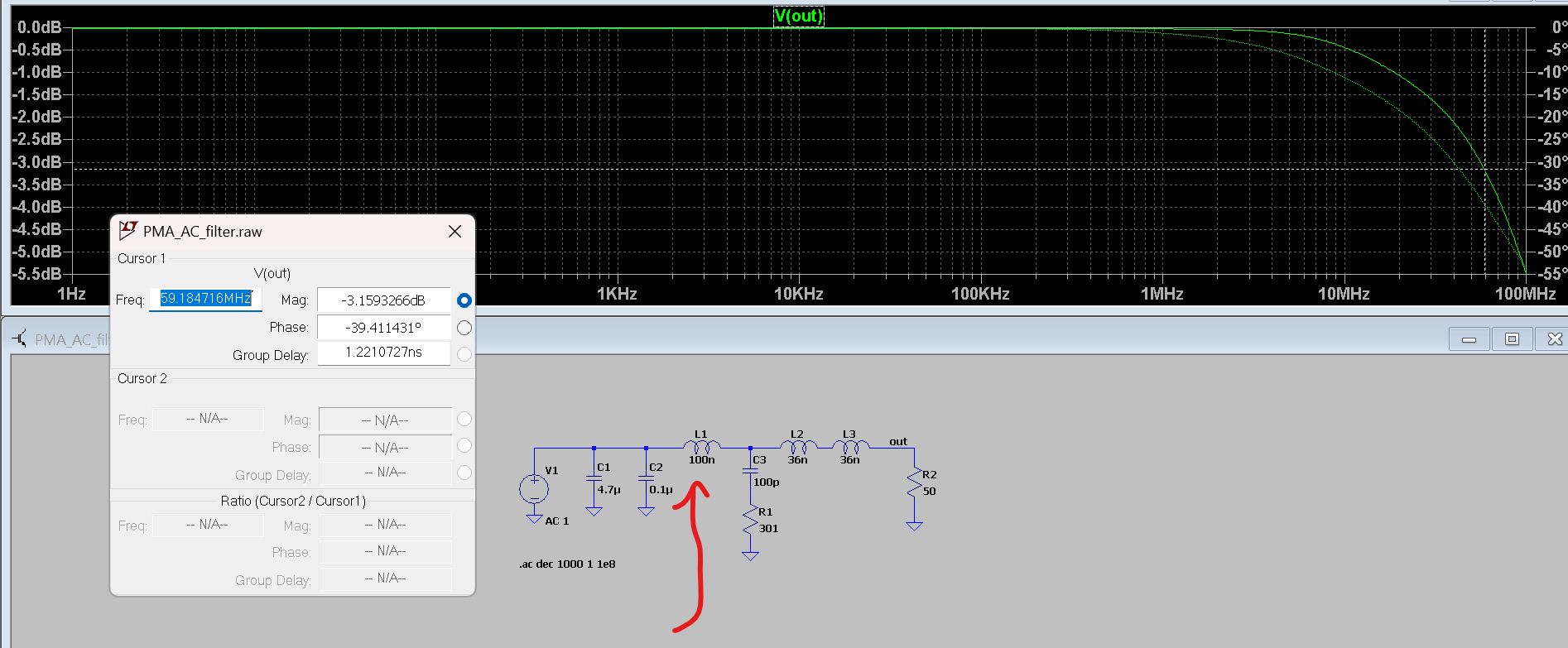Select the Cursor 1 Mag radio button
This screenshot has width=1568, height=648.
[464, 300]
